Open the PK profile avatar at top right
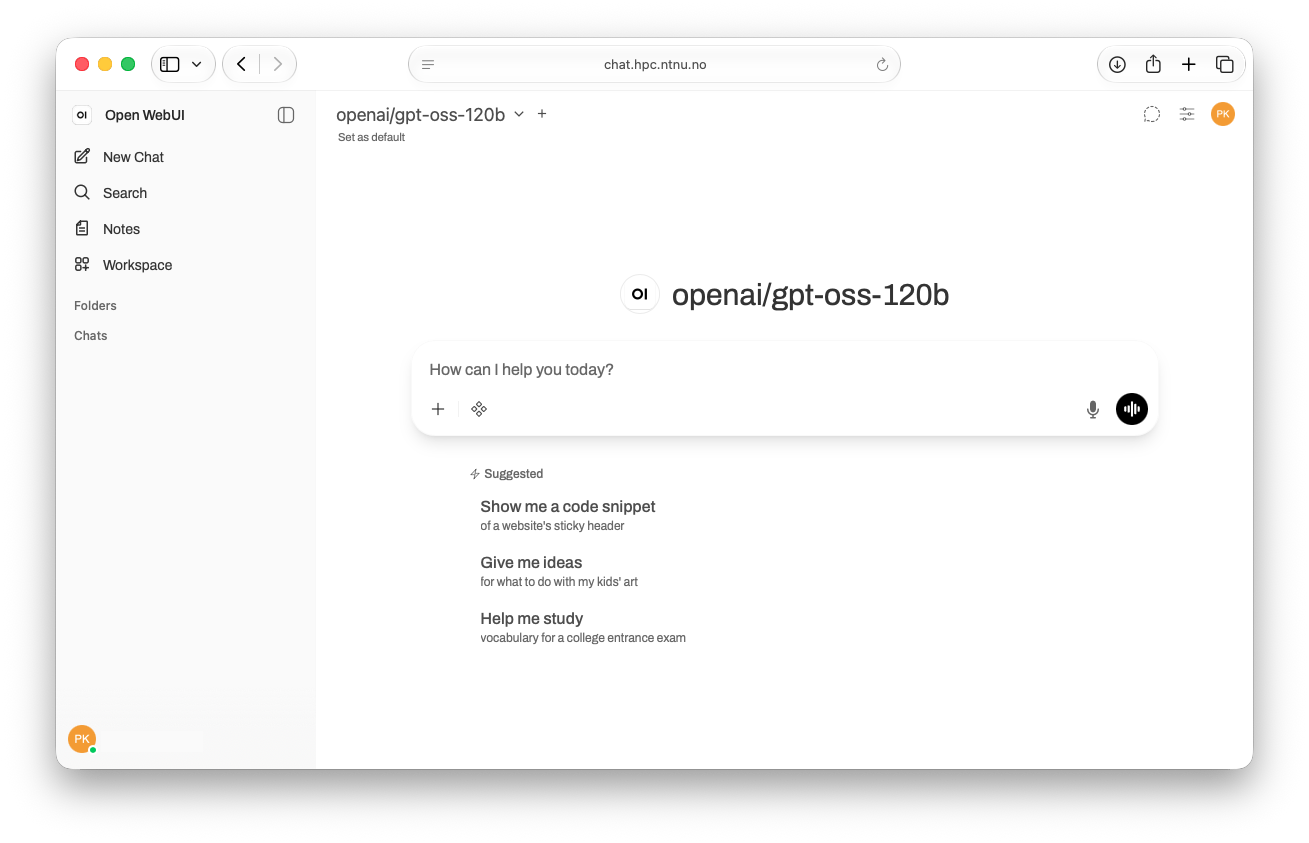Viewport: 1309px width, 843px height. click(x=1223, y=114)
